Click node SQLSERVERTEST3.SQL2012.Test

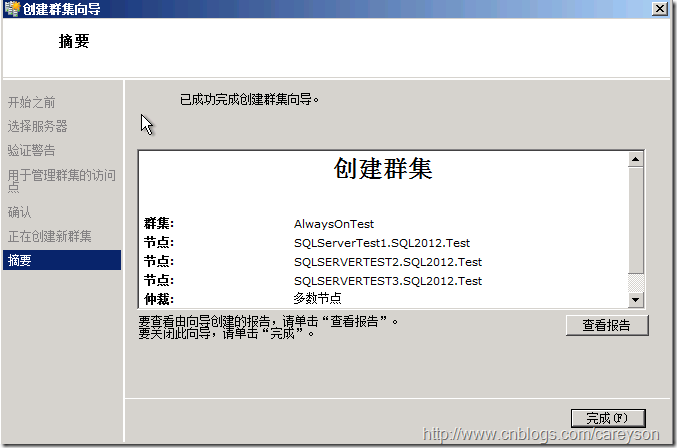388,281
